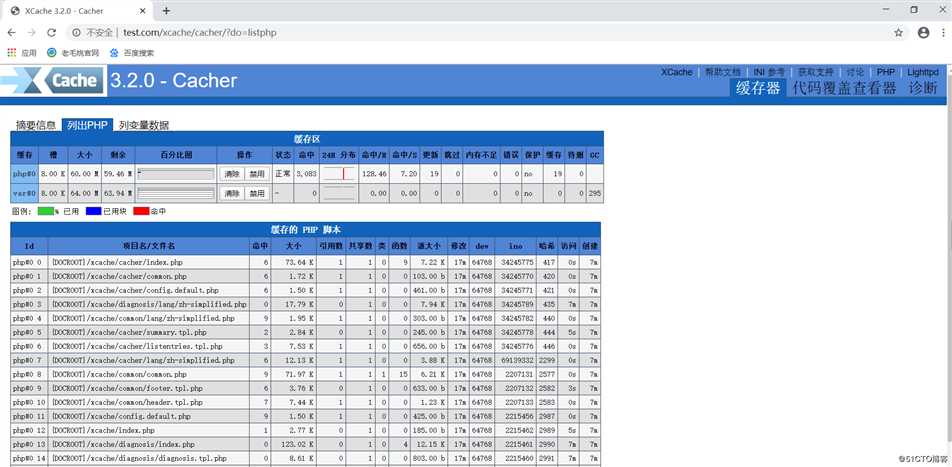
Task: Click the /xcache/diagnosis/diagnosis.tpl.php file name
Action: point(139,458)
